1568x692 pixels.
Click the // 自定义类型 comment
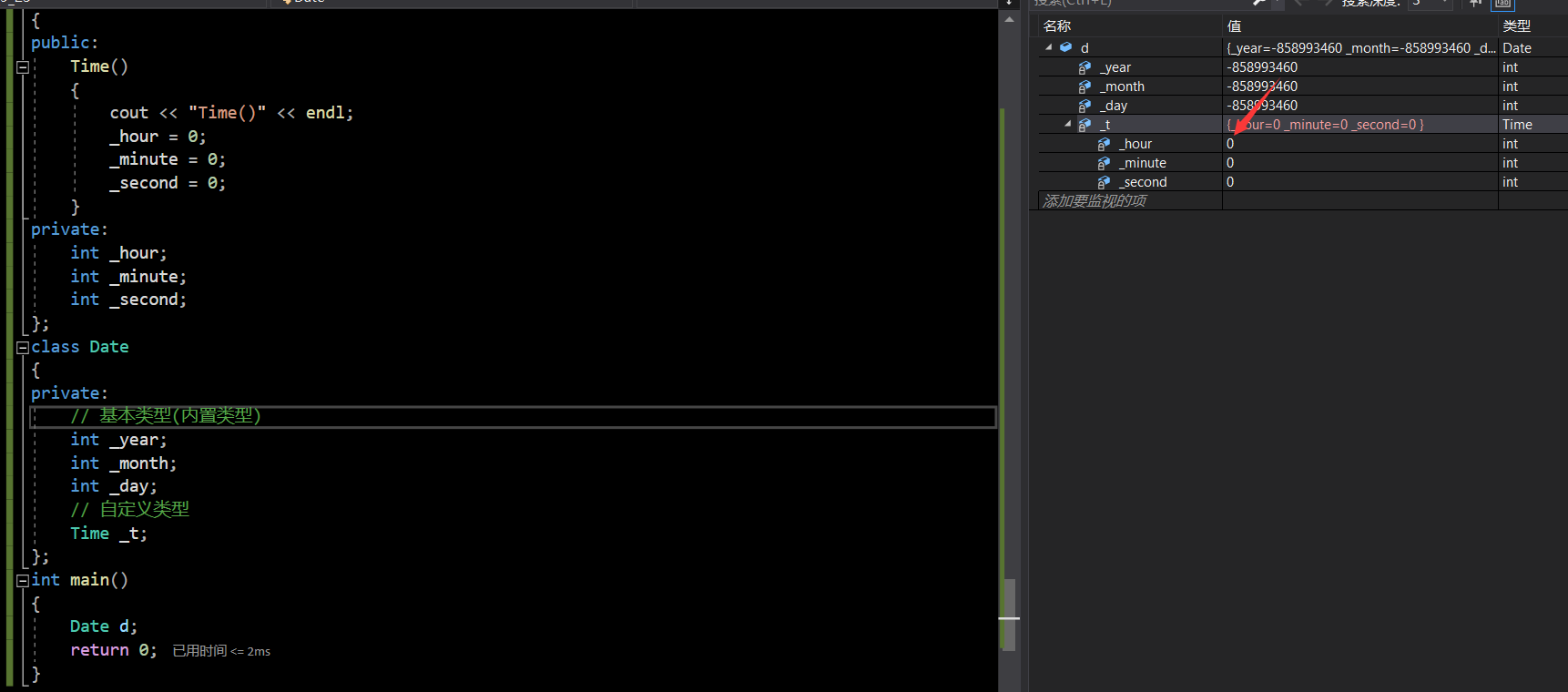(x=130, y=510)
